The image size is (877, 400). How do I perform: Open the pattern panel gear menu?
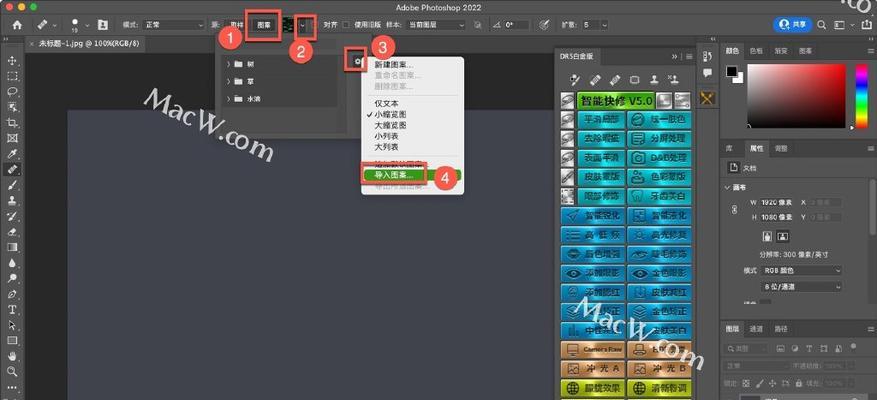pyautogui.click(x=356, y=60)
